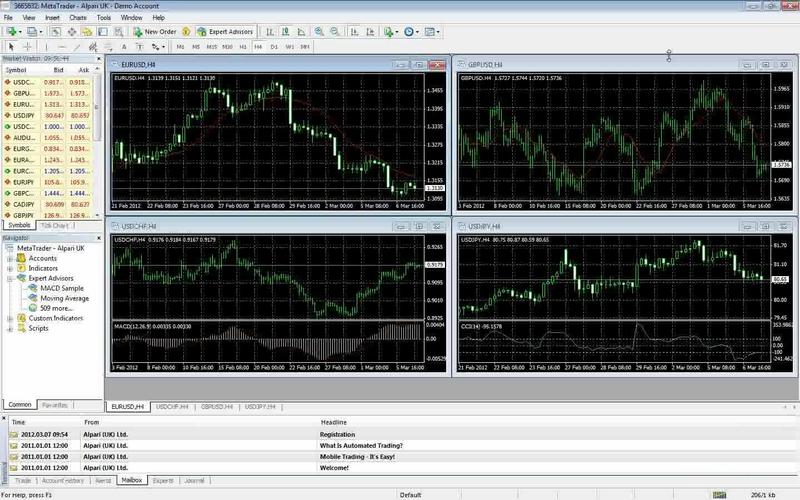Open the Templates toolbar icon
The width and height of the screenshot is (800, 500).
click(x=430, y=32)
